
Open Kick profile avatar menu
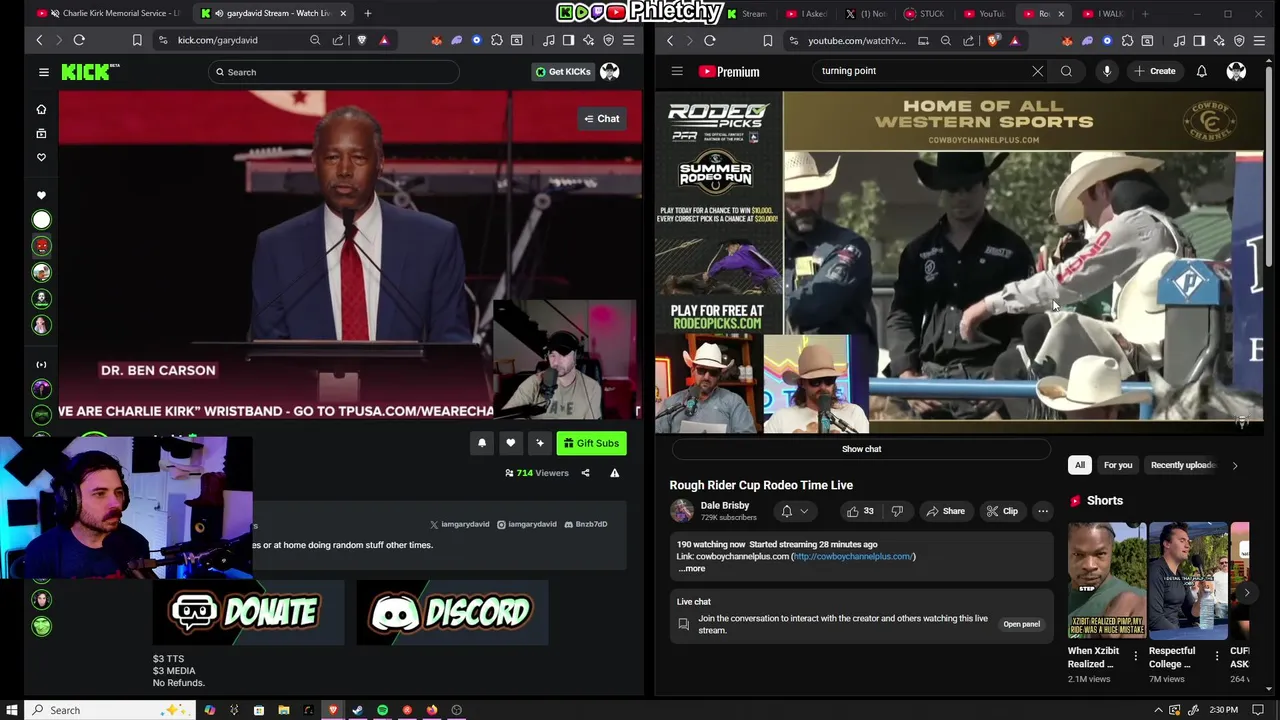tap(609, 72)
